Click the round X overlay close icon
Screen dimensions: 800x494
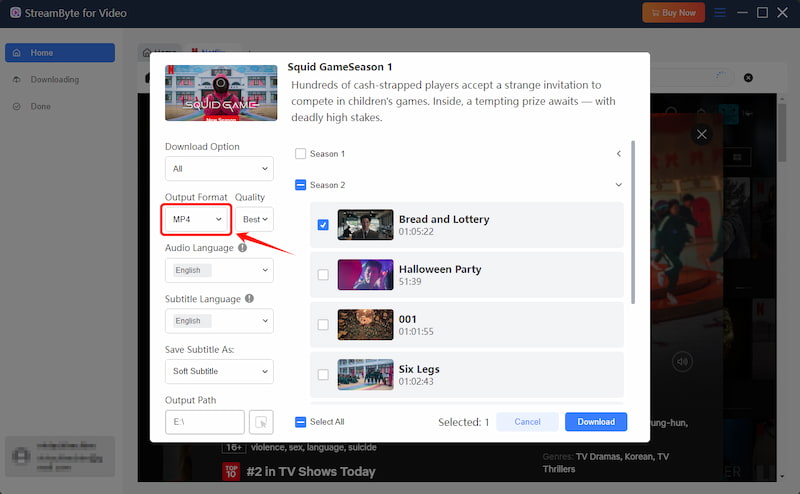[x=702, y=134]
